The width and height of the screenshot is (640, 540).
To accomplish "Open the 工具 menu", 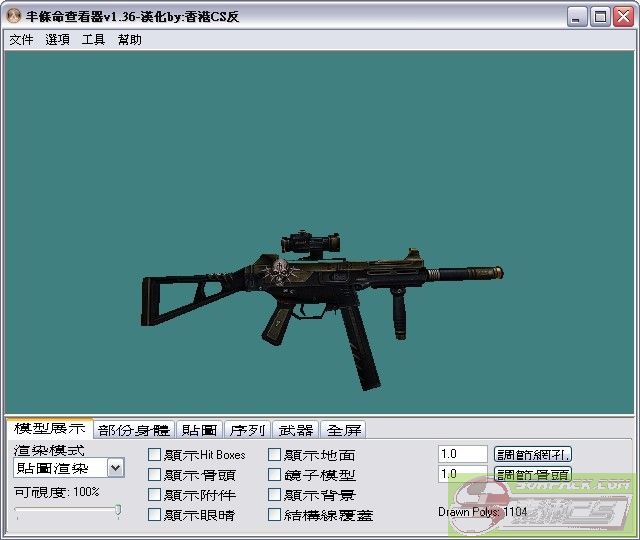I will [x=93, y=40].
